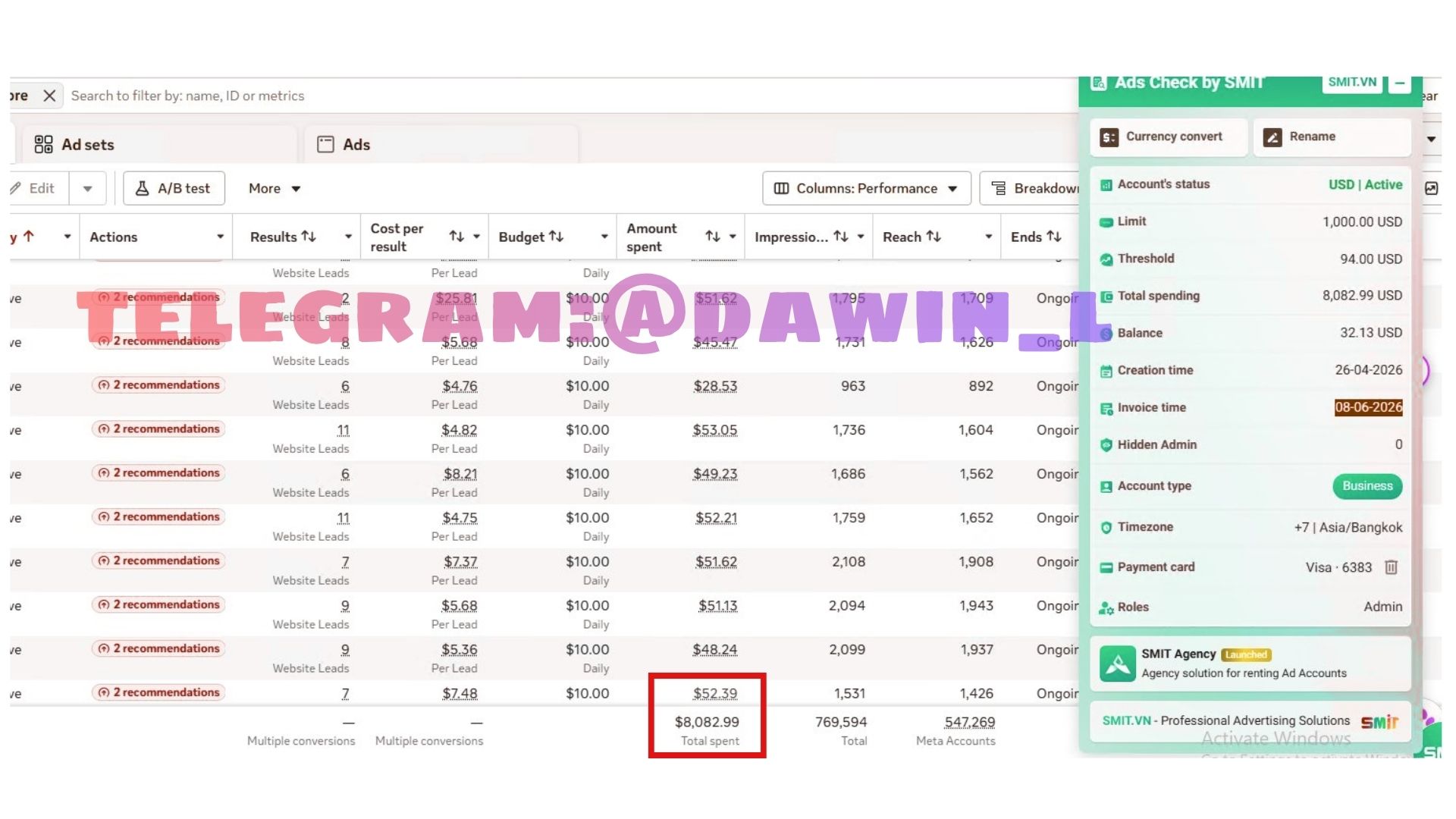Screen dimensions: 1456x819
Task: Click the $4.76 cost per lead value
Action: [460, 386]
